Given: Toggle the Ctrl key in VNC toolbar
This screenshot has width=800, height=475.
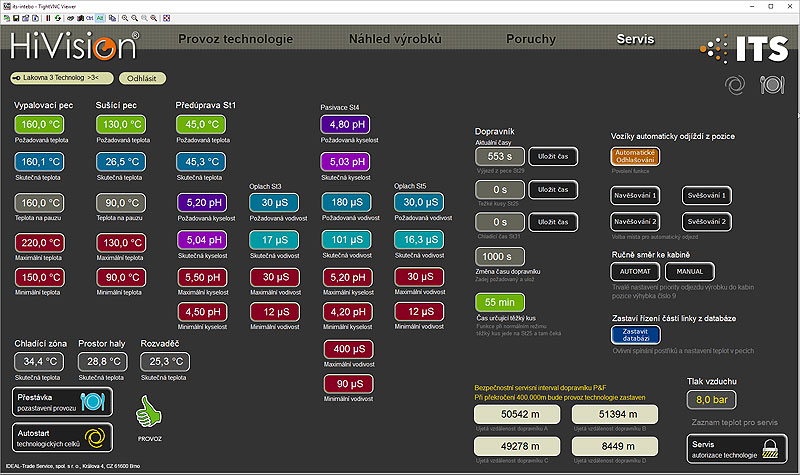Looking at the screenshot, I should [89, 18].
